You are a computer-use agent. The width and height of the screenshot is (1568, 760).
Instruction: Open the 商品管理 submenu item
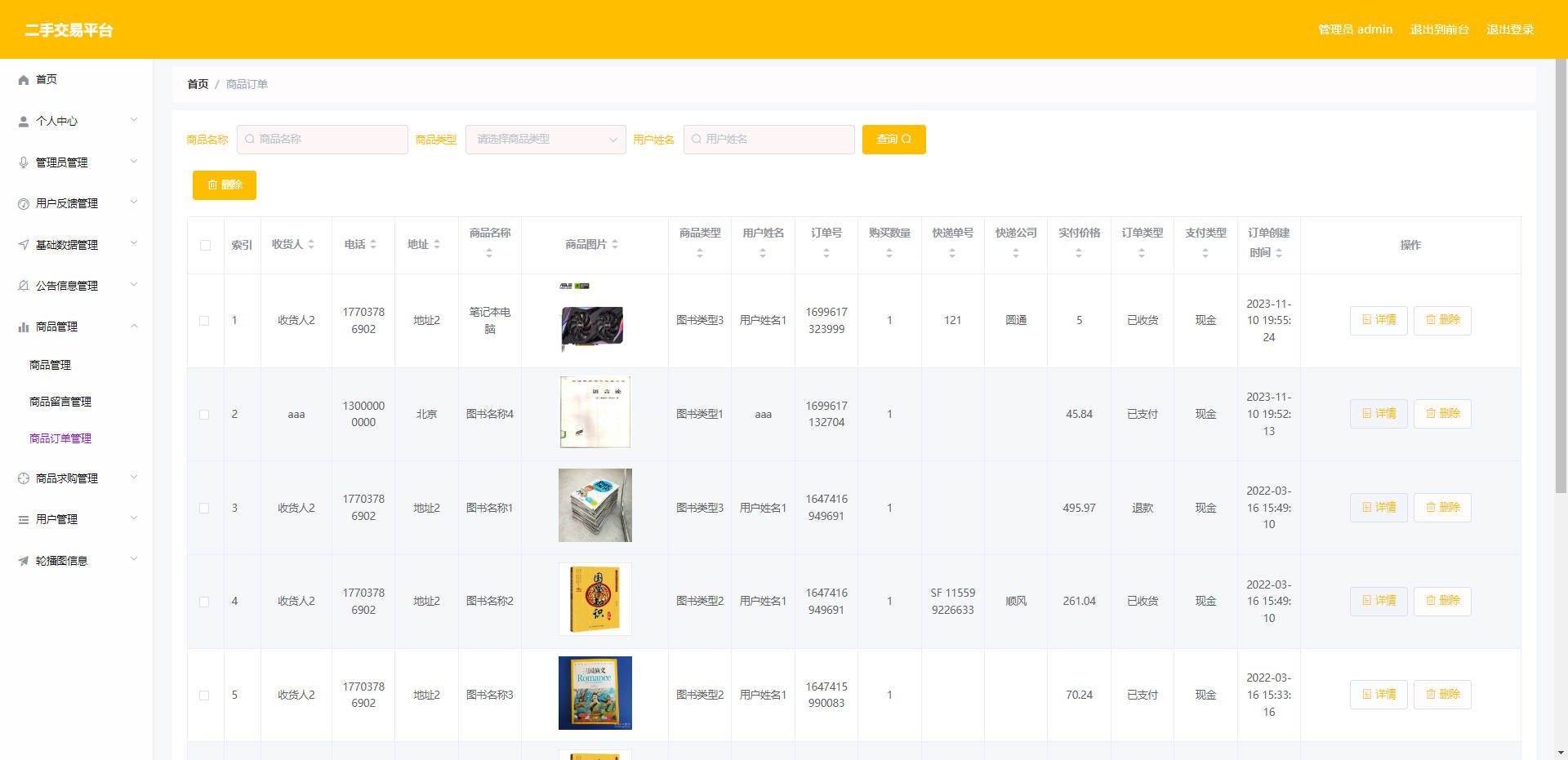50,365
